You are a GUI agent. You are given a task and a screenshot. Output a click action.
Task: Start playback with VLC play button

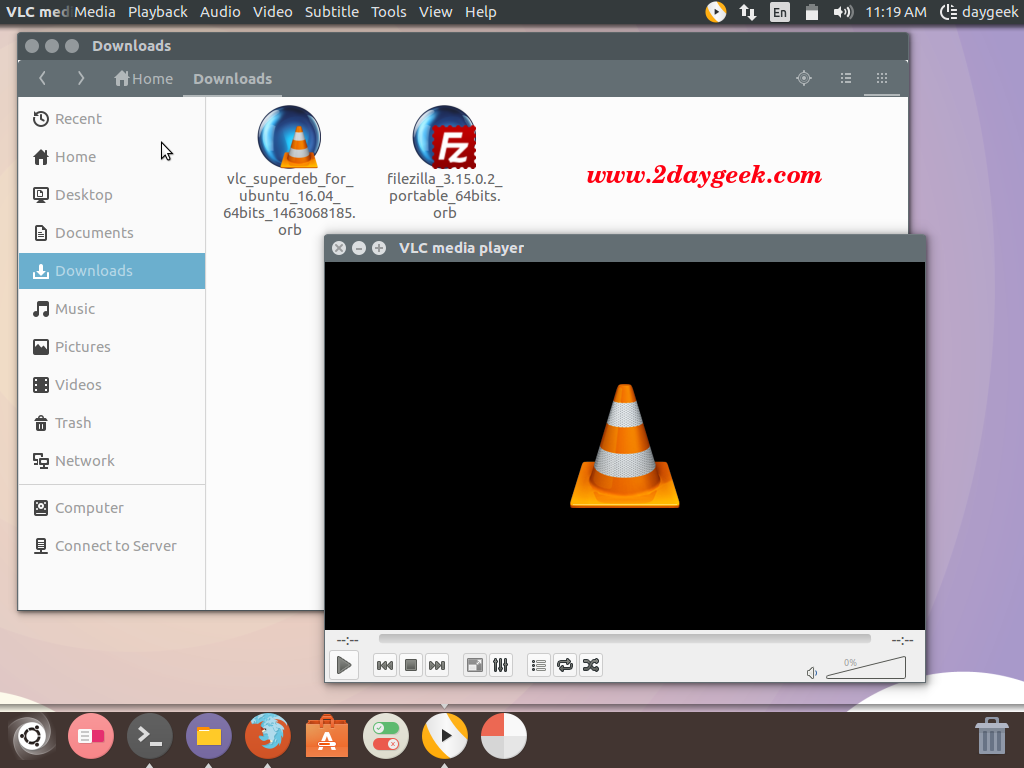pos(344,665)
